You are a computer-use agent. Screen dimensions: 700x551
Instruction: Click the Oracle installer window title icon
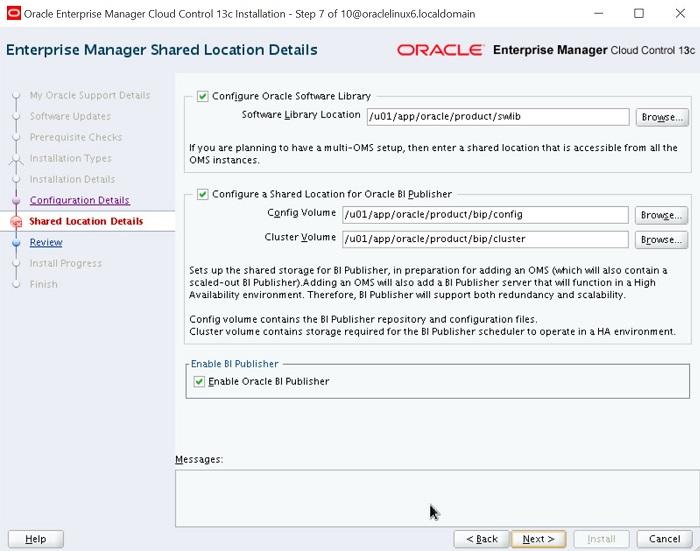pyautogui.click(x=13, y=13)
